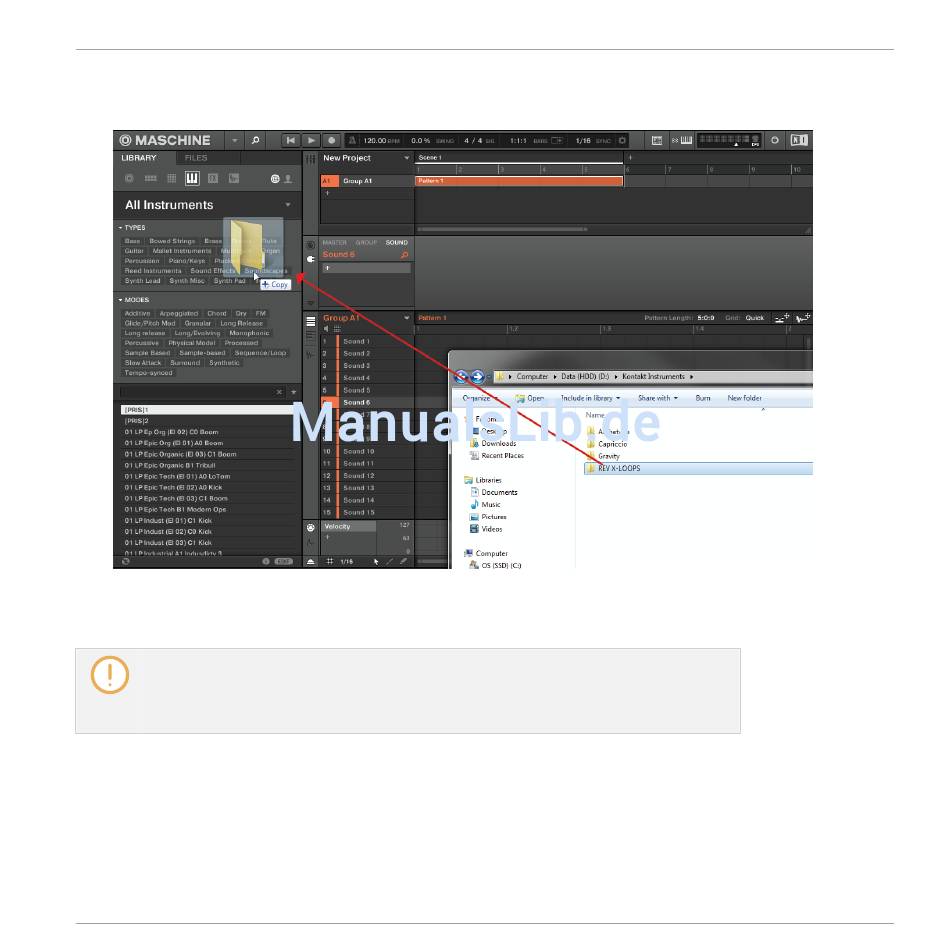The height and width of the screenshot is (951, 950).
Task: Choose the pencil paint tool in pattern editor
Action: [389, 562]
